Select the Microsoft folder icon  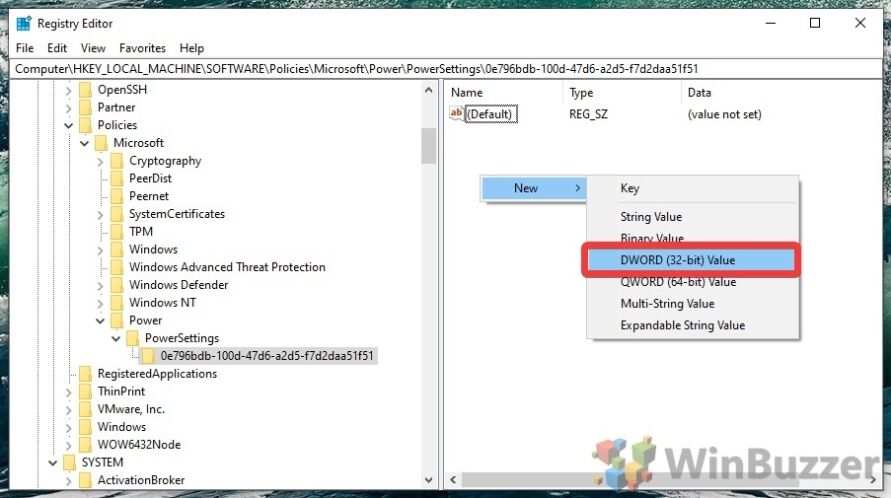(x=101, y=143)
